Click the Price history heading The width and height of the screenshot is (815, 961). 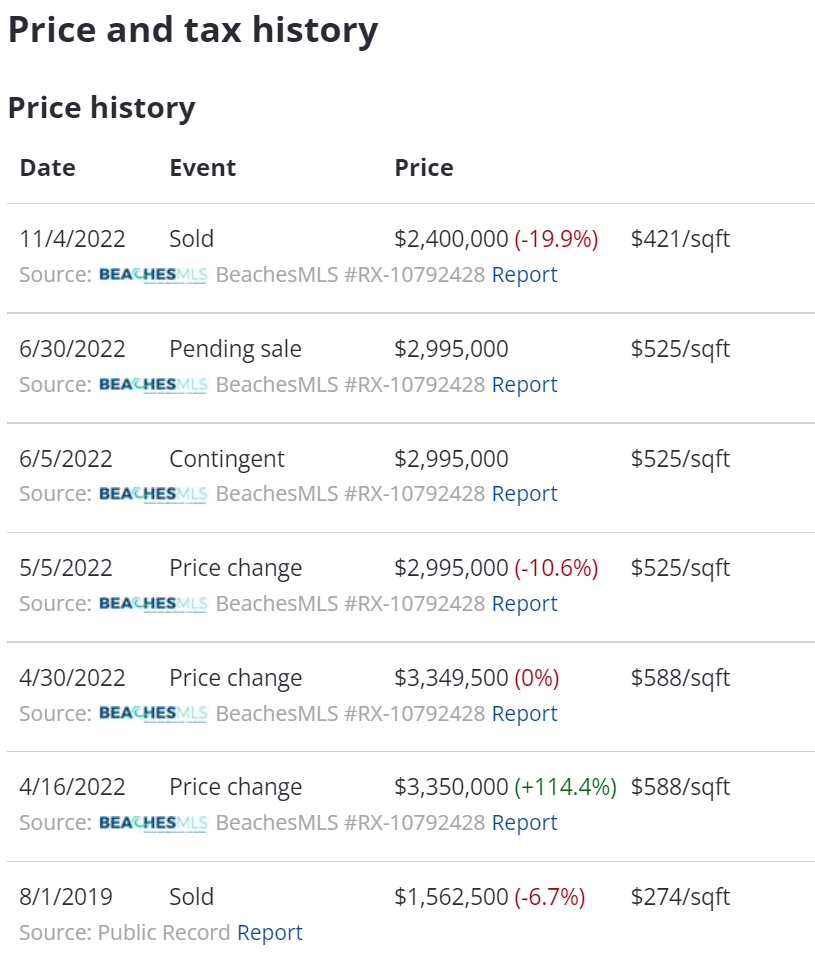point(102,108)
